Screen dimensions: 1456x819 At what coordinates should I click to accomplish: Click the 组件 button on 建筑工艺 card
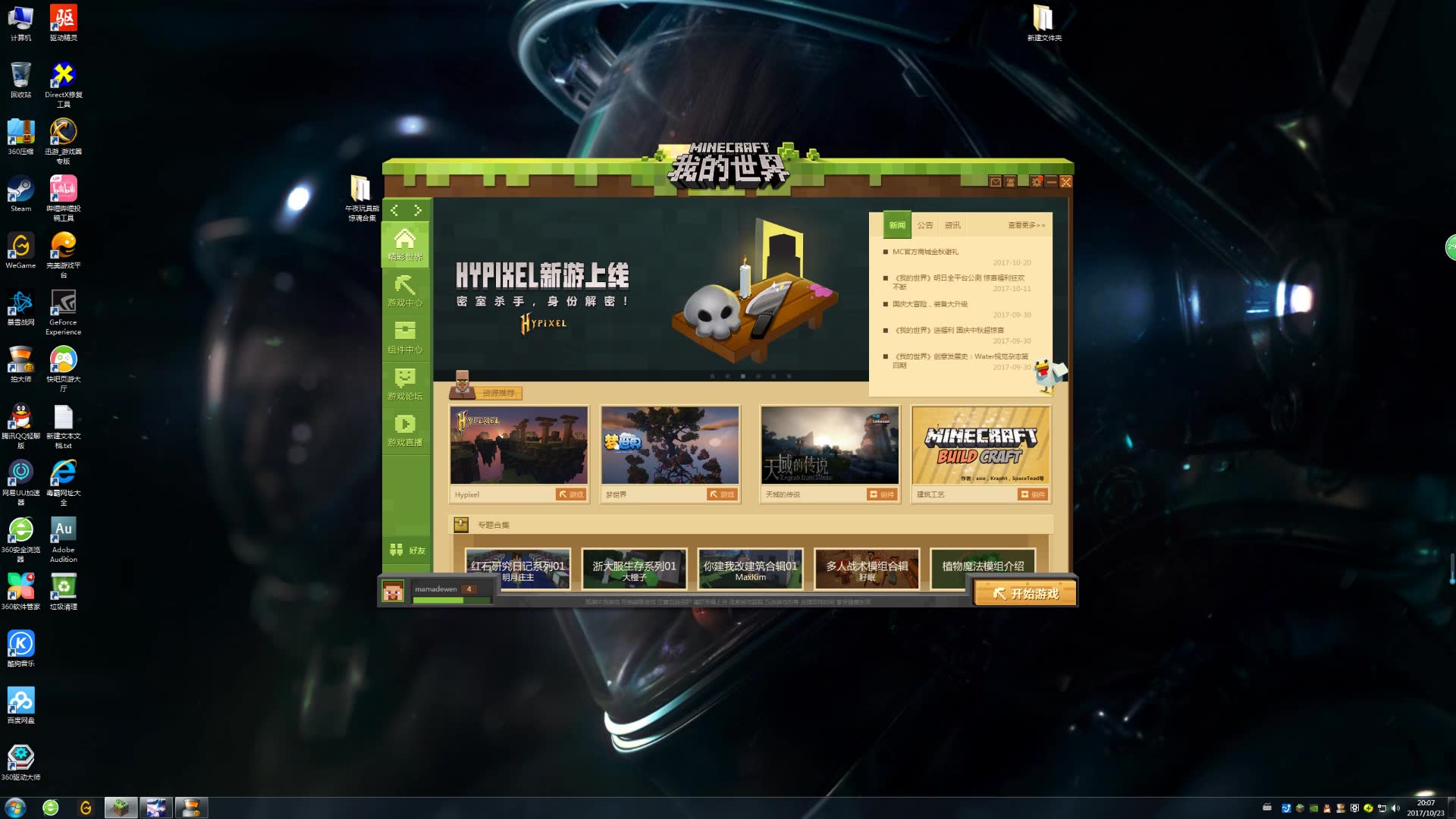[1033, 494]
